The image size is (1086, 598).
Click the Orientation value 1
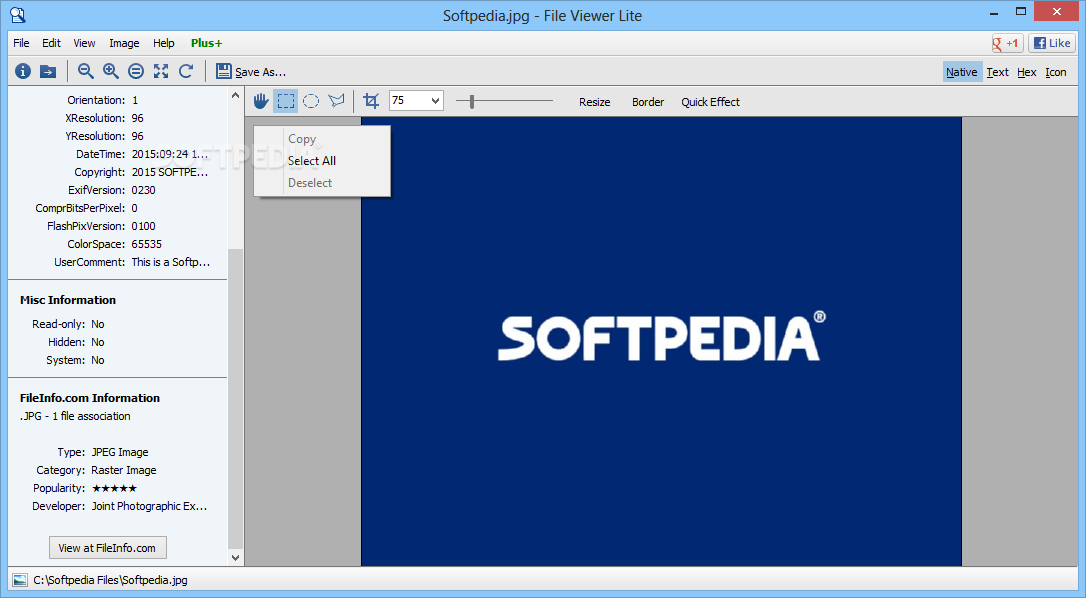point(135,100)
